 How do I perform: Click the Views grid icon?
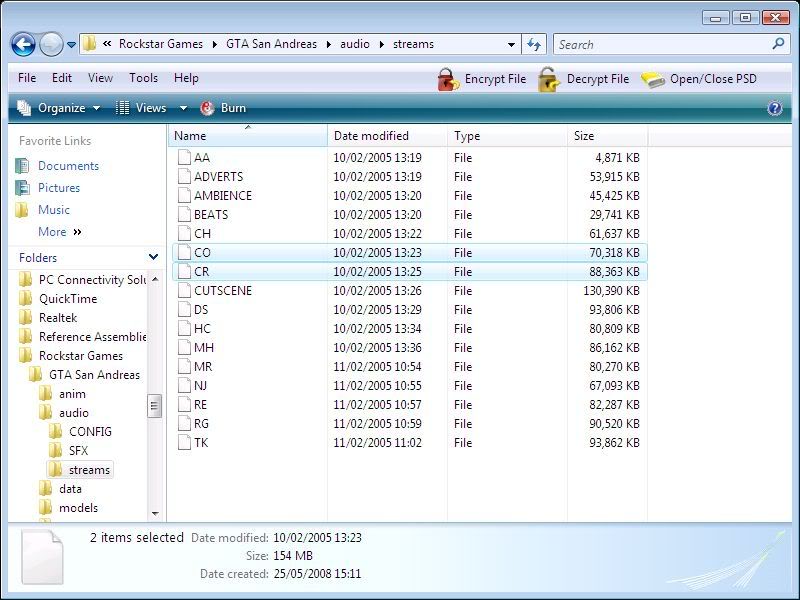[122, 108]
